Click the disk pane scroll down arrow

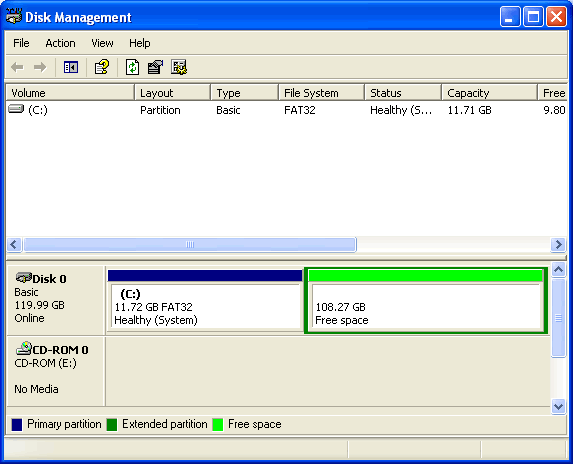coord(558,406)
